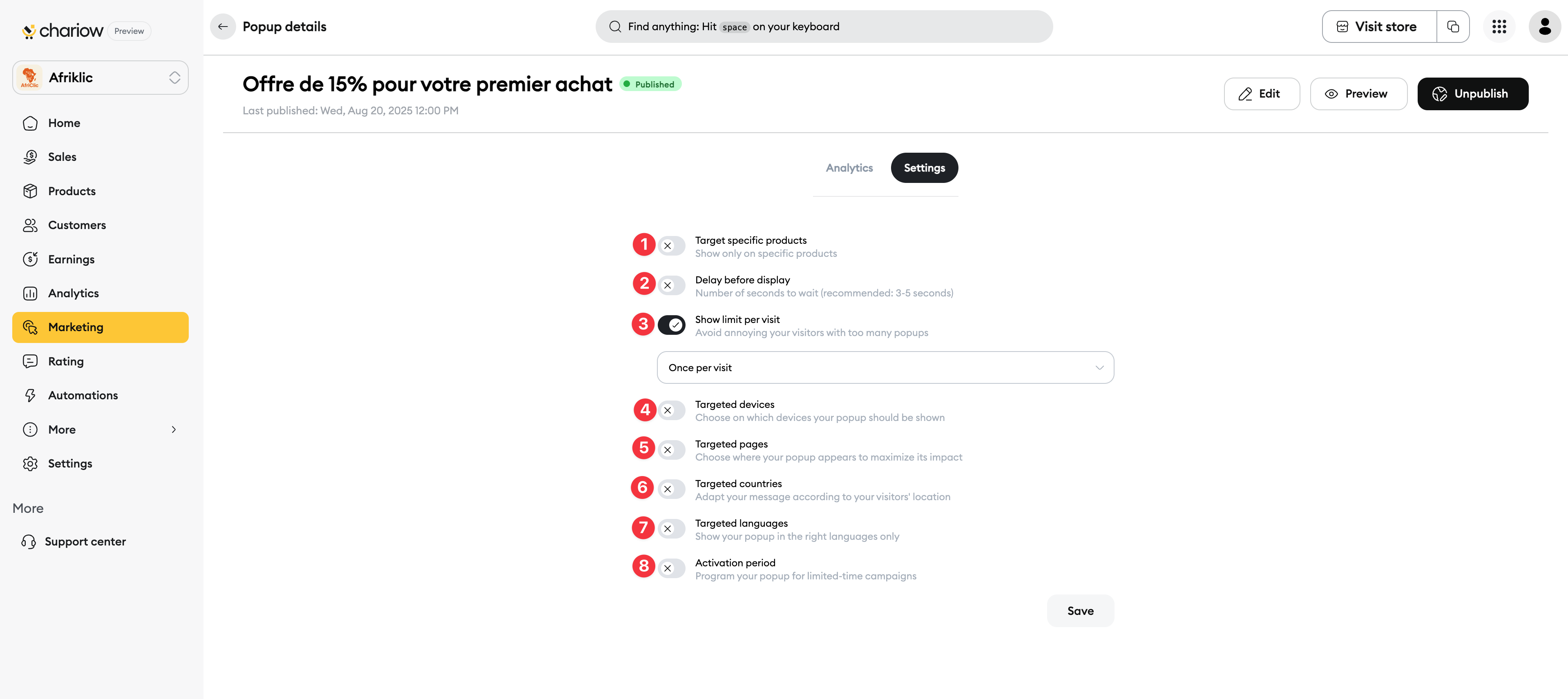Image resolution: width=1568 pixels, height=699 pixels.
Task: Toggle on Targeted countries
Action: click(x=671, y=489)
